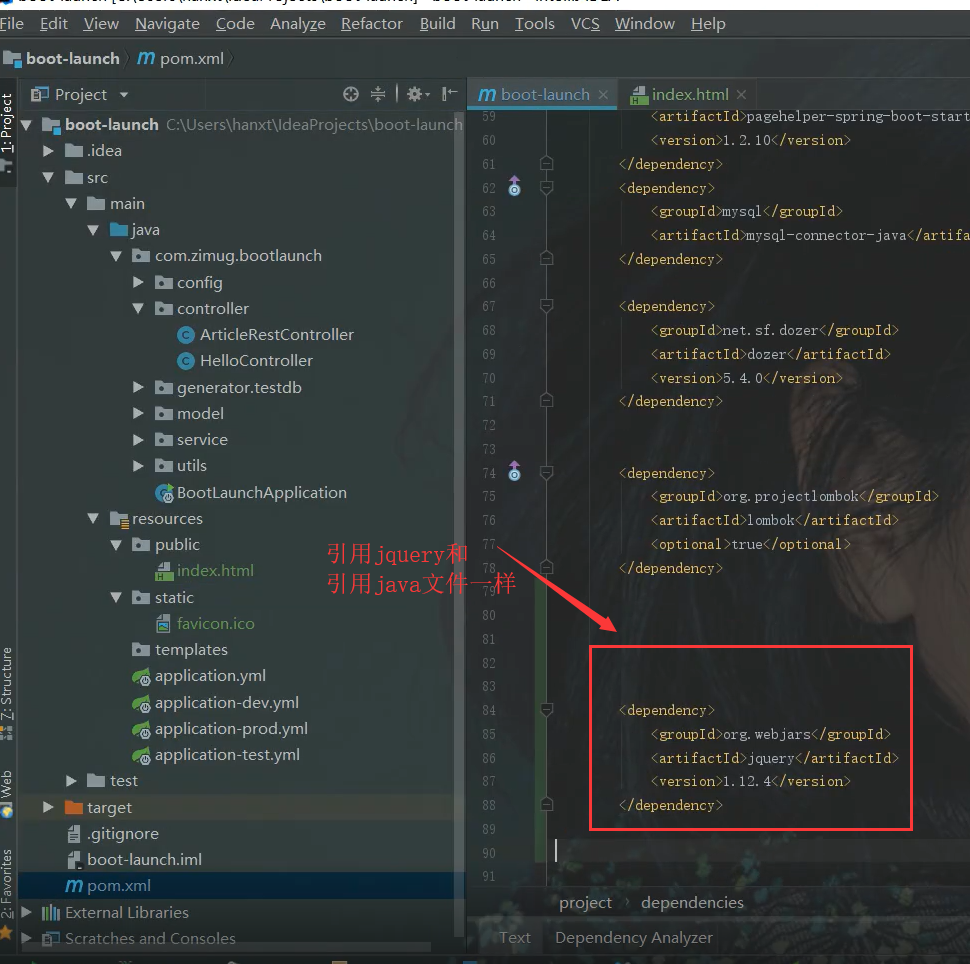
Task: Collapse the public folder
Action: pos(116,545)
